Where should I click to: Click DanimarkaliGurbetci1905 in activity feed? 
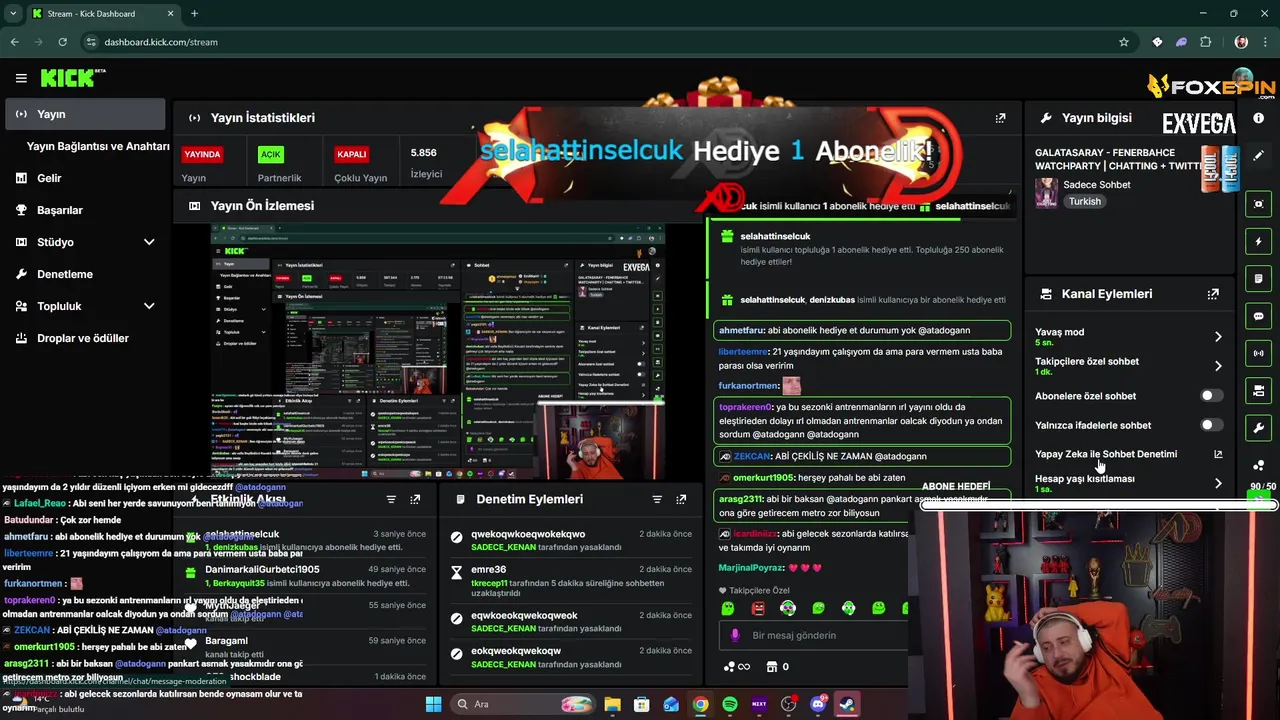pyautogui.click(x=263, y=570)
